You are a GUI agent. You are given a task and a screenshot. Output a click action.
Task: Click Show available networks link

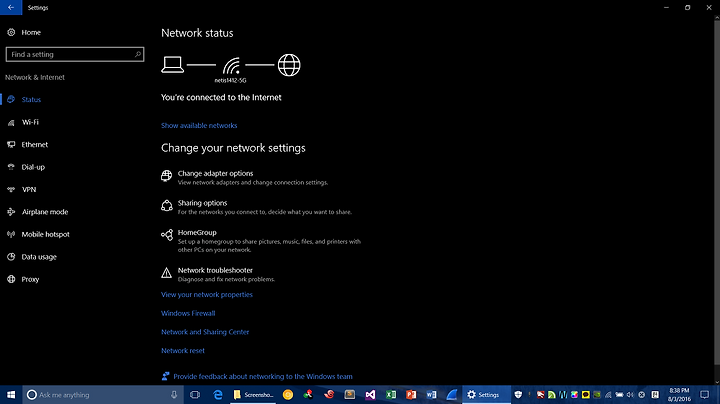[199, 125]
